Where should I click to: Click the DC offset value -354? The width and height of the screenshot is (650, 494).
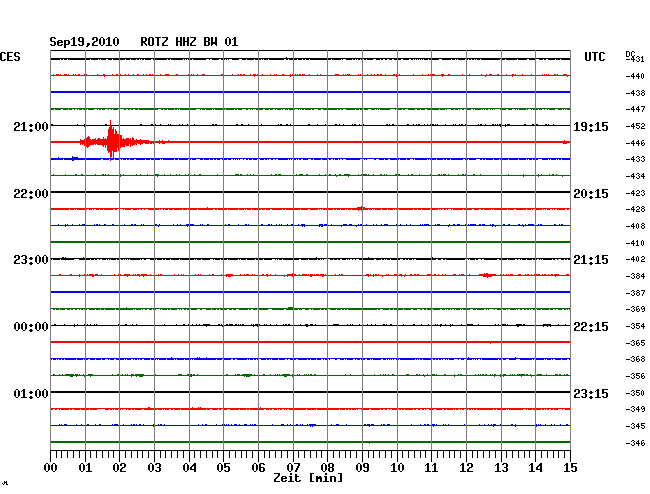pyautogui.click(x=635, y=326)
